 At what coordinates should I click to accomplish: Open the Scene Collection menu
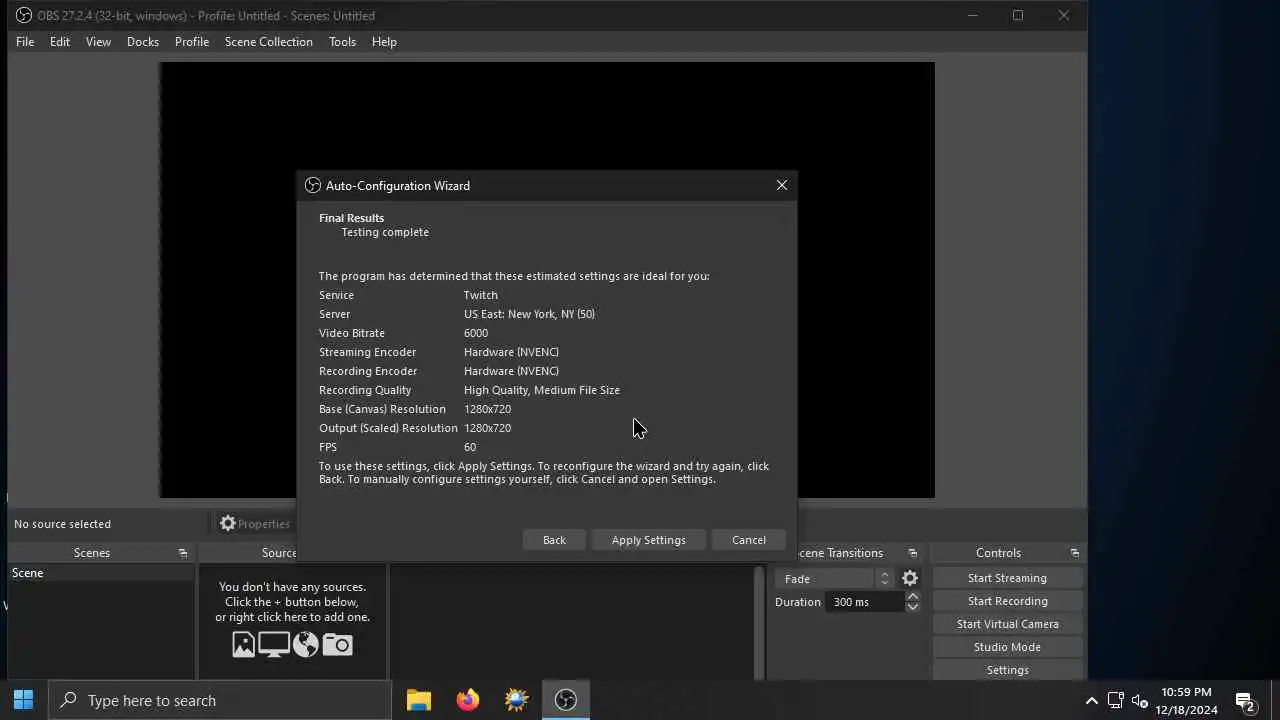(269, 42)
